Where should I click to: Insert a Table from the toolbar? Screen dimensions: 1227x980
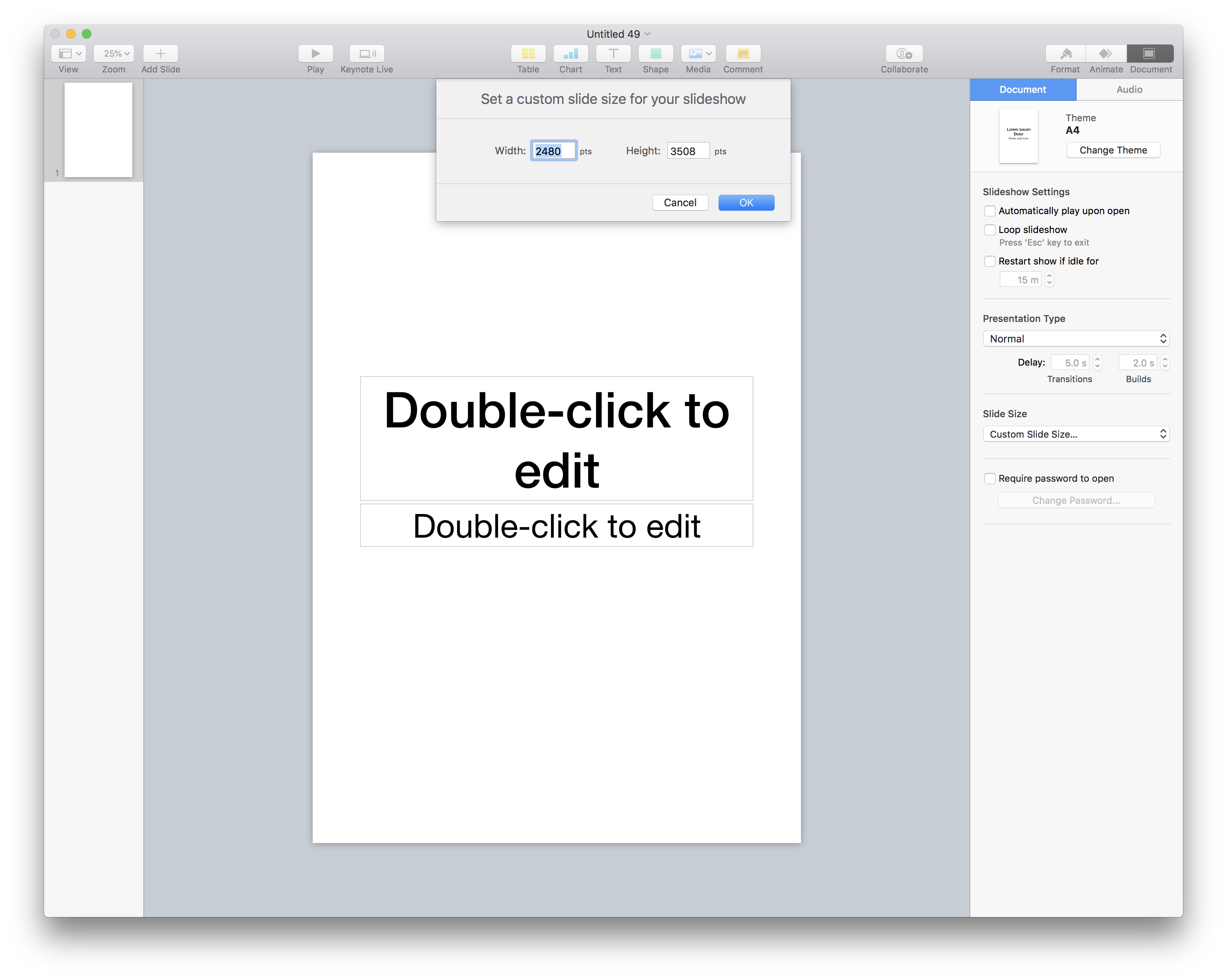(x=528, y=54)
